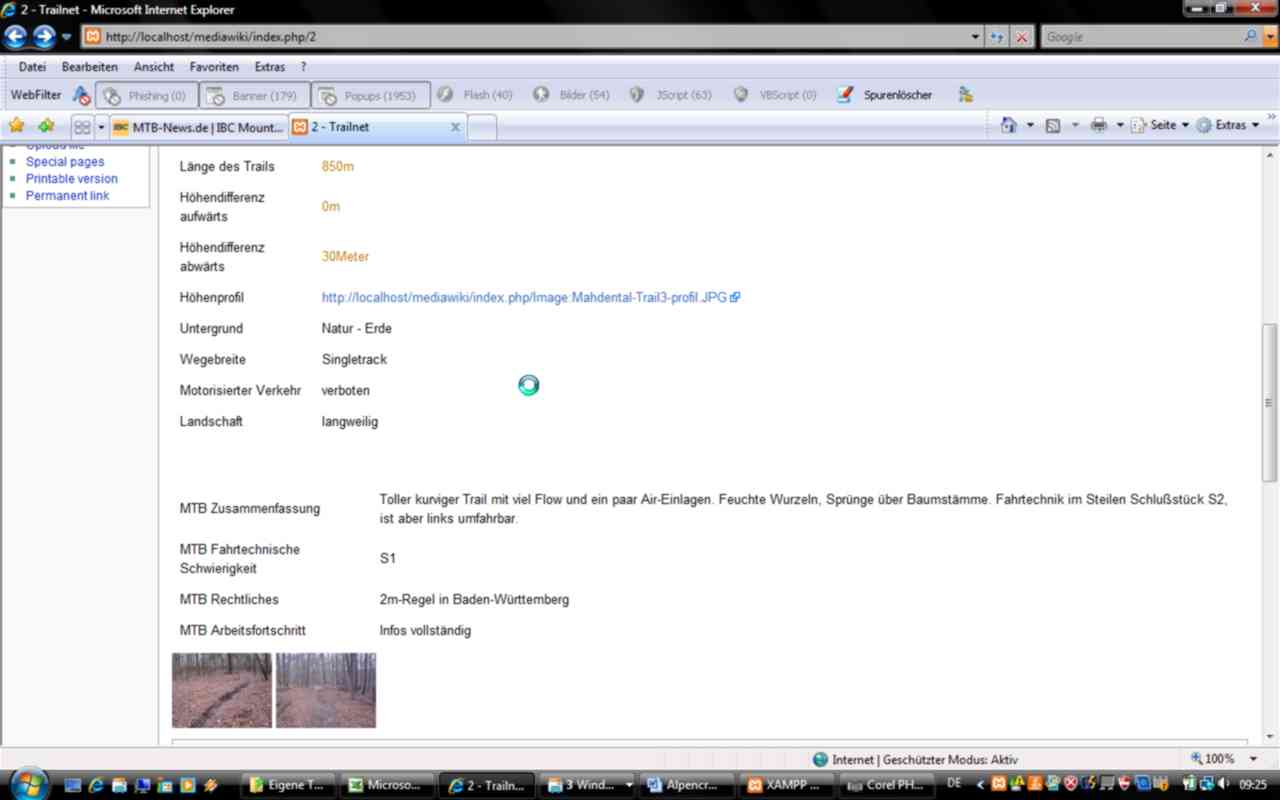Switch to the MTB-News.de tab

coord(197,127)
